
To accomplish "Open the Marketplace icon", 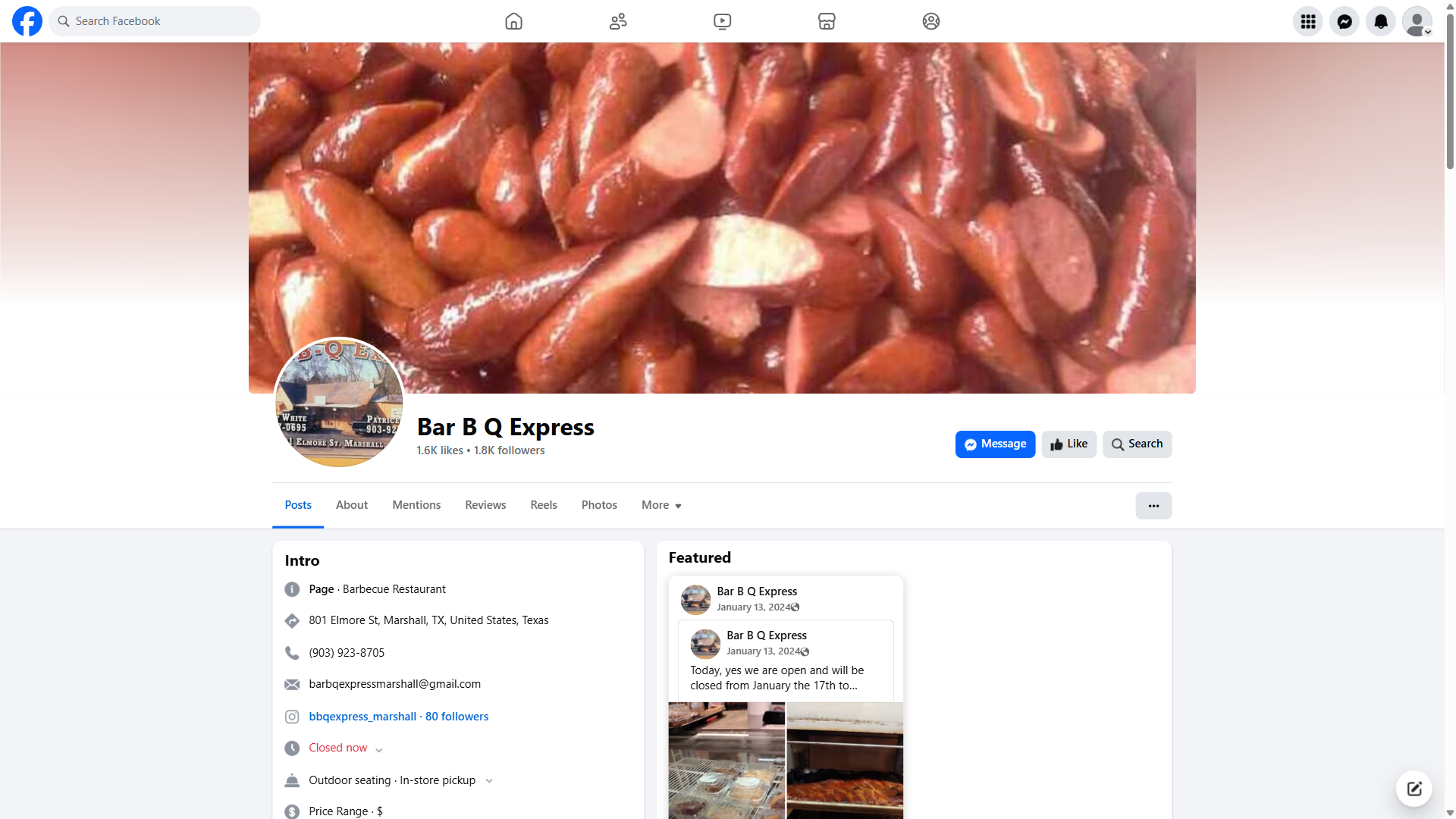I will pos(827,21).
